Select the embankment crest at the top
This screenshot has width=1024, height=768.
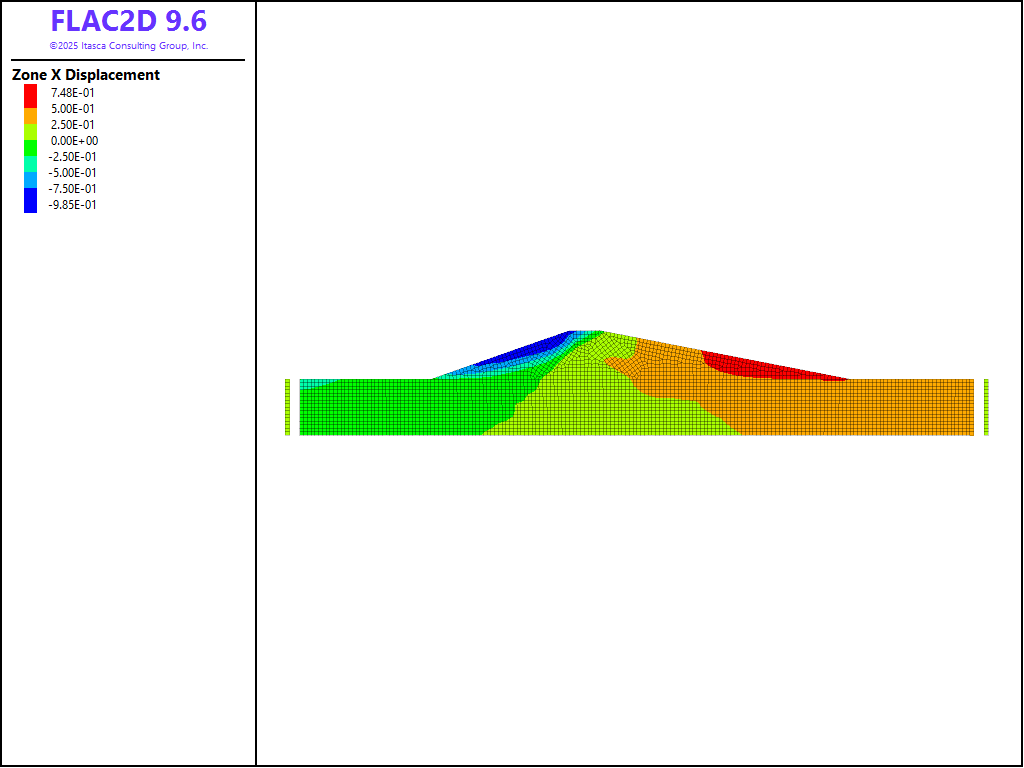586,334
